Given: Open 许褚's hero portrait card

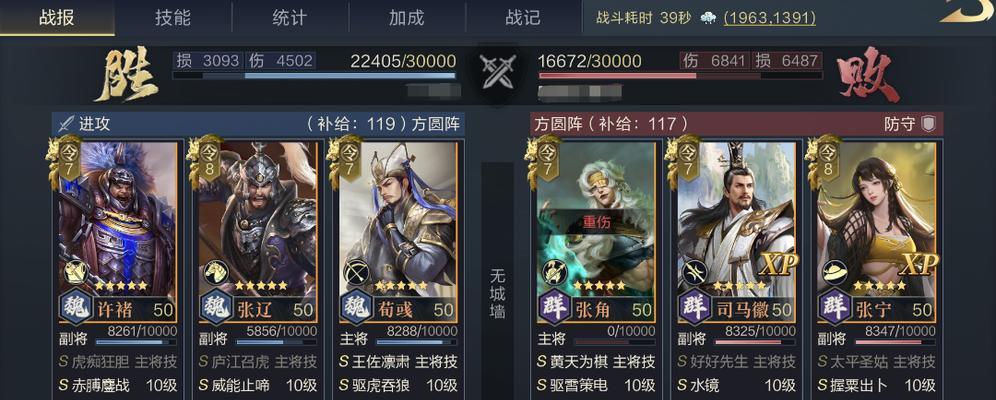Looking at the screenshot, I should [118, 231].
